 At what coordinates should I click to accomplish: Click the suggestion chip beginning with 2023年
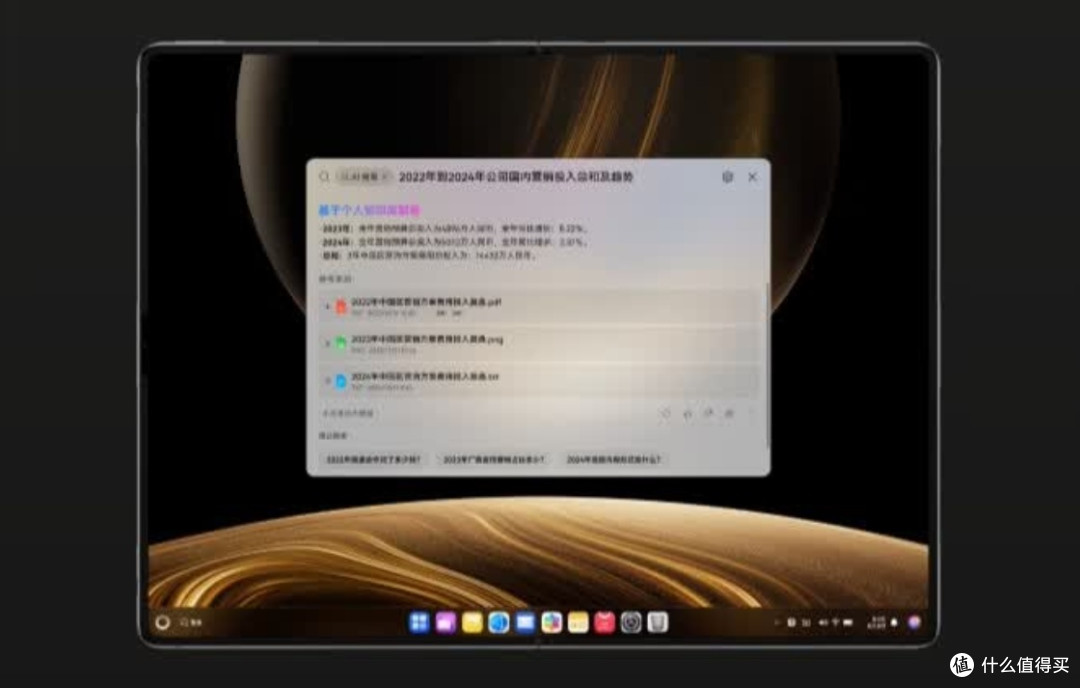493,459
